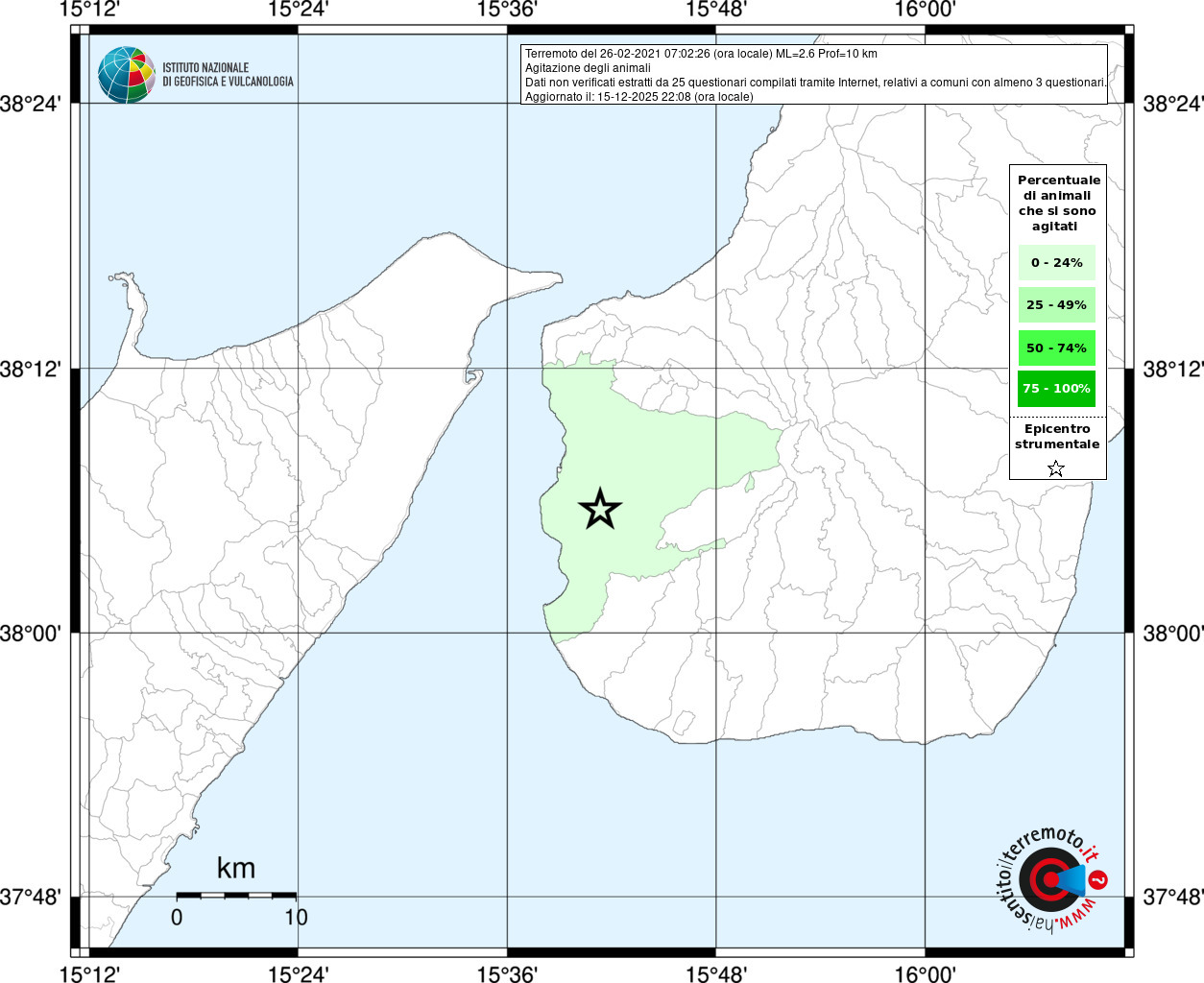Click 'Aggiornato il: 15-12-2025 22:08' line

pyautogui.click(x=639, y=97)
